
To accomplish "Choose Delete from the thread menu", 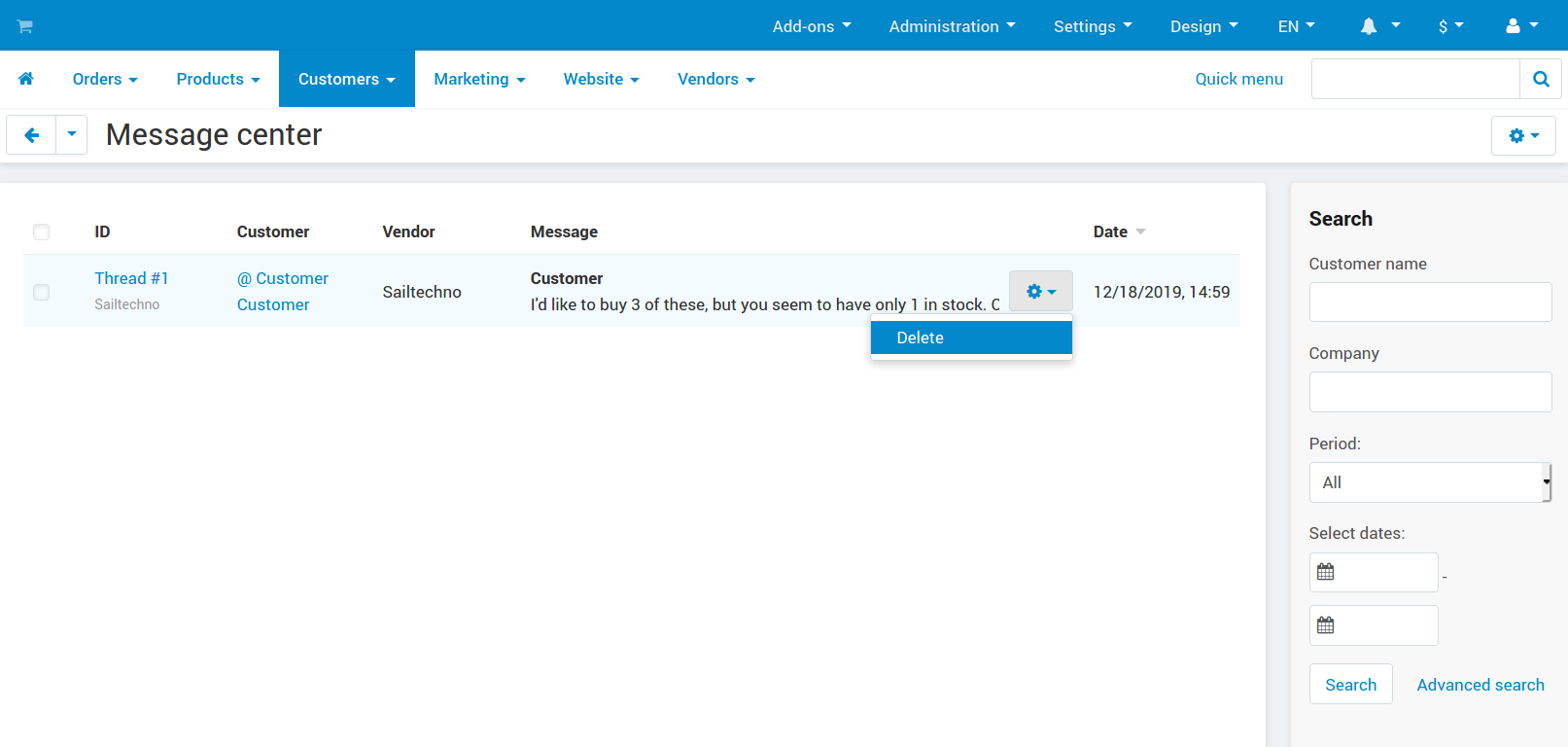I will [x=971, y=338].
